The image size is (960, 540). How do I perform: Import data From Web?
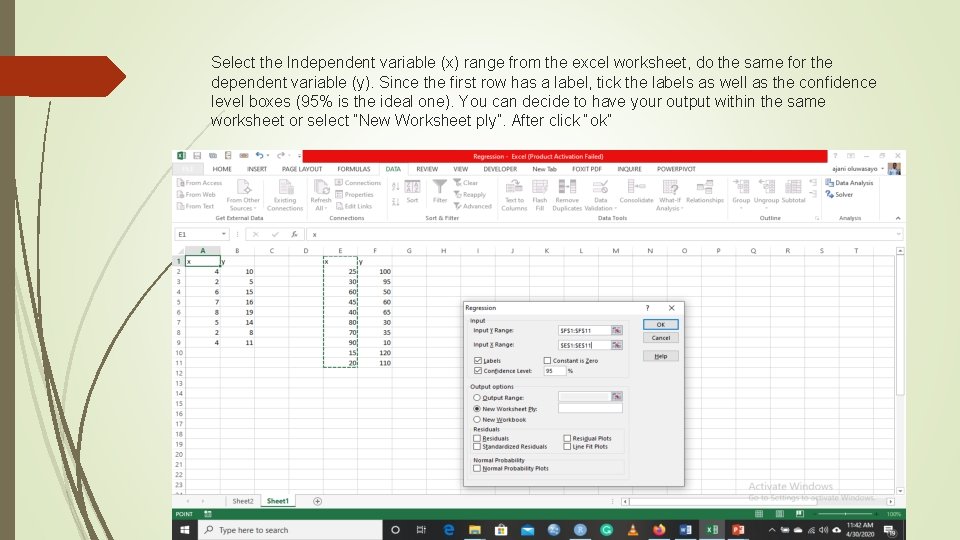(x=196, y=194)
